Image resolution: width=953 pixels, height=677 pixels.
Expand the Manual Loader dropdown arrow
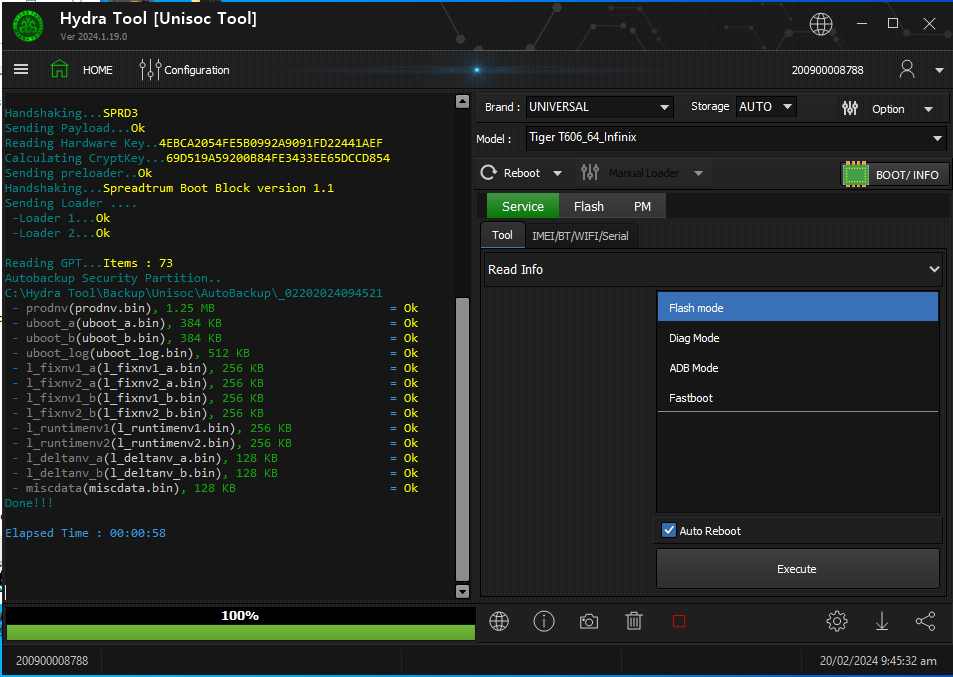[698, 174]
